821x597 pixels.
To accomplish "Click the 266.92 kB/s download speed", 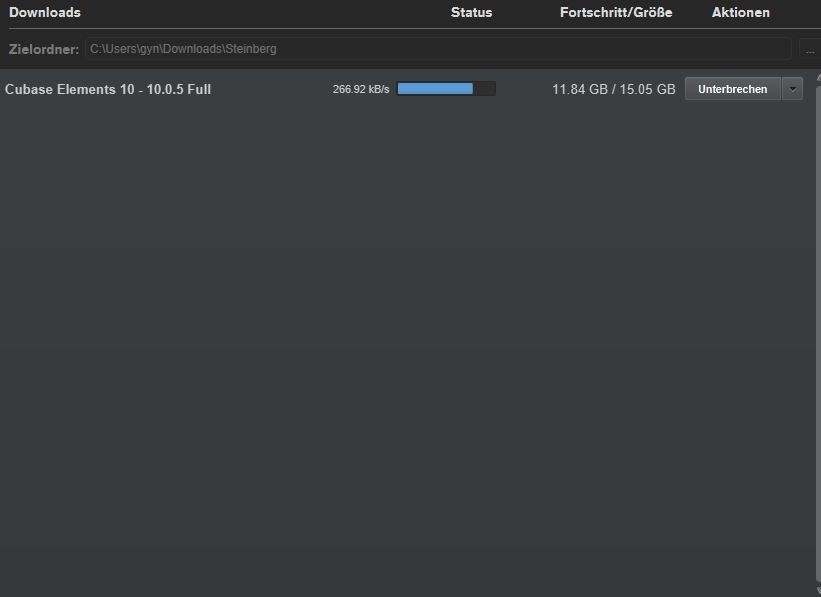I will 360,89.
